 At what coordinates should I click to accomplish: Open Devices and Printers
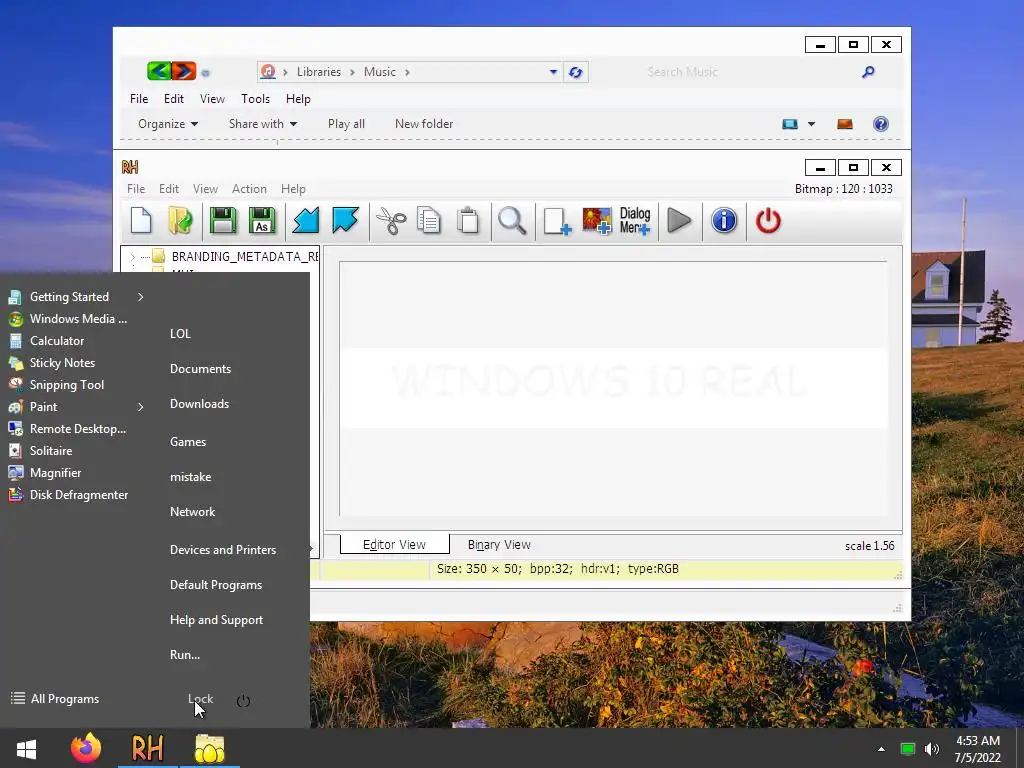(x=223, y=550)
